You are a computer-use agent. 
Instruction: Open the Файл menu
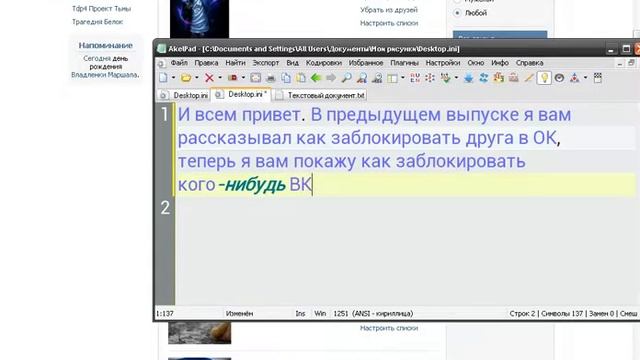tap(179, 63)
